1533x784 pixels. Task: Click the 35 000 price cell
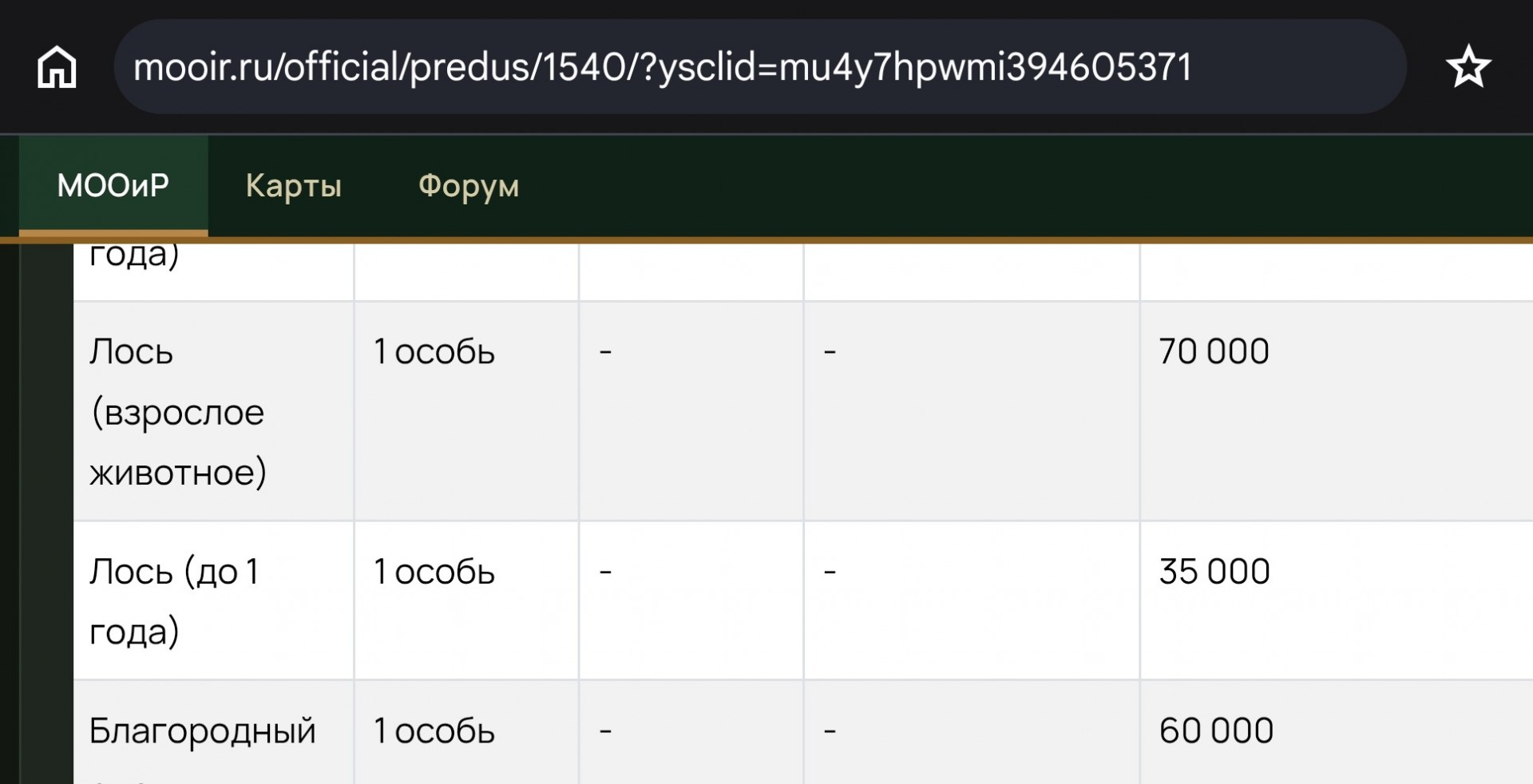[1337, 601]
